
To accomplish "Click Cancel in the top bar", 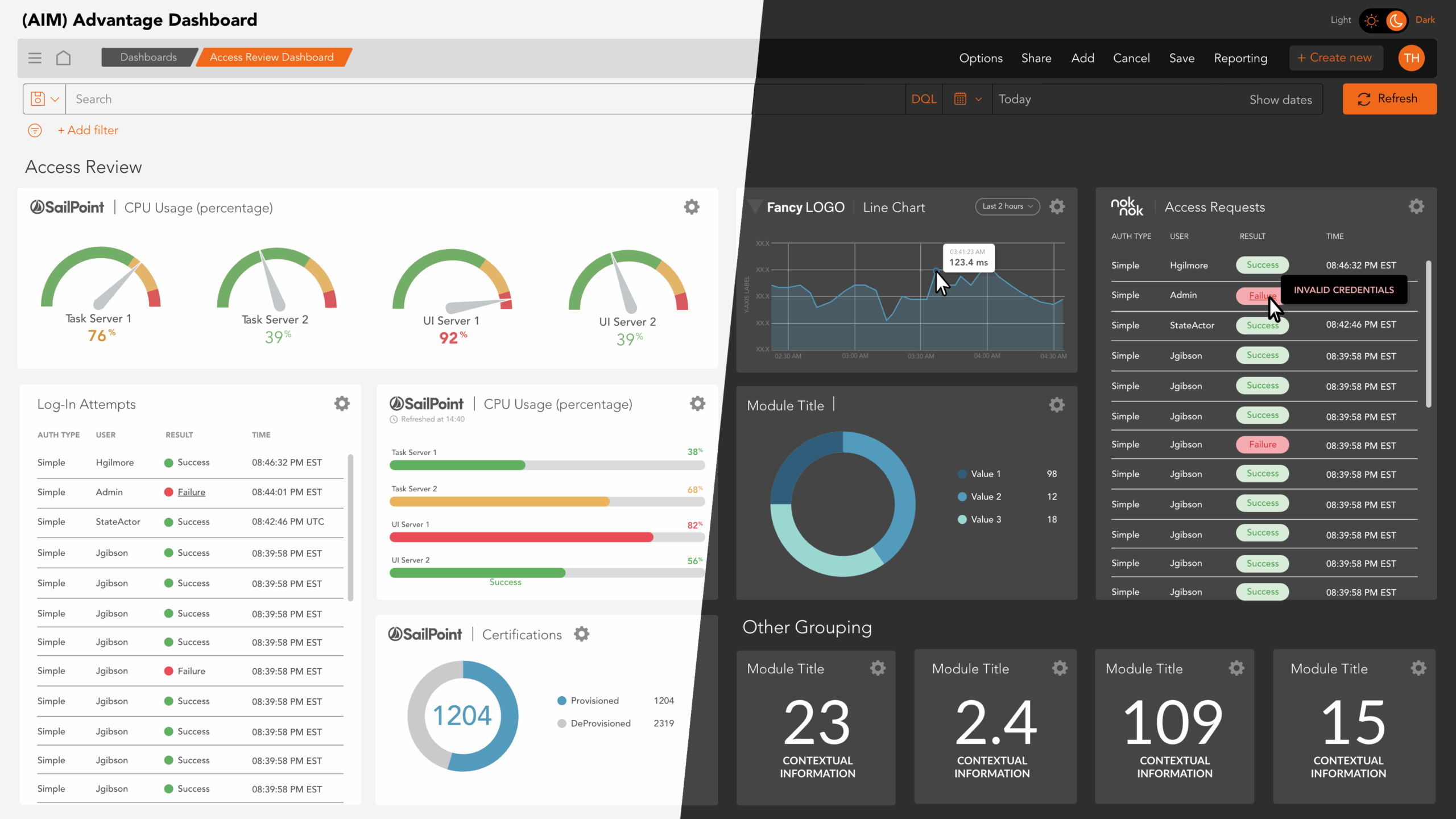I will 1131,58.
